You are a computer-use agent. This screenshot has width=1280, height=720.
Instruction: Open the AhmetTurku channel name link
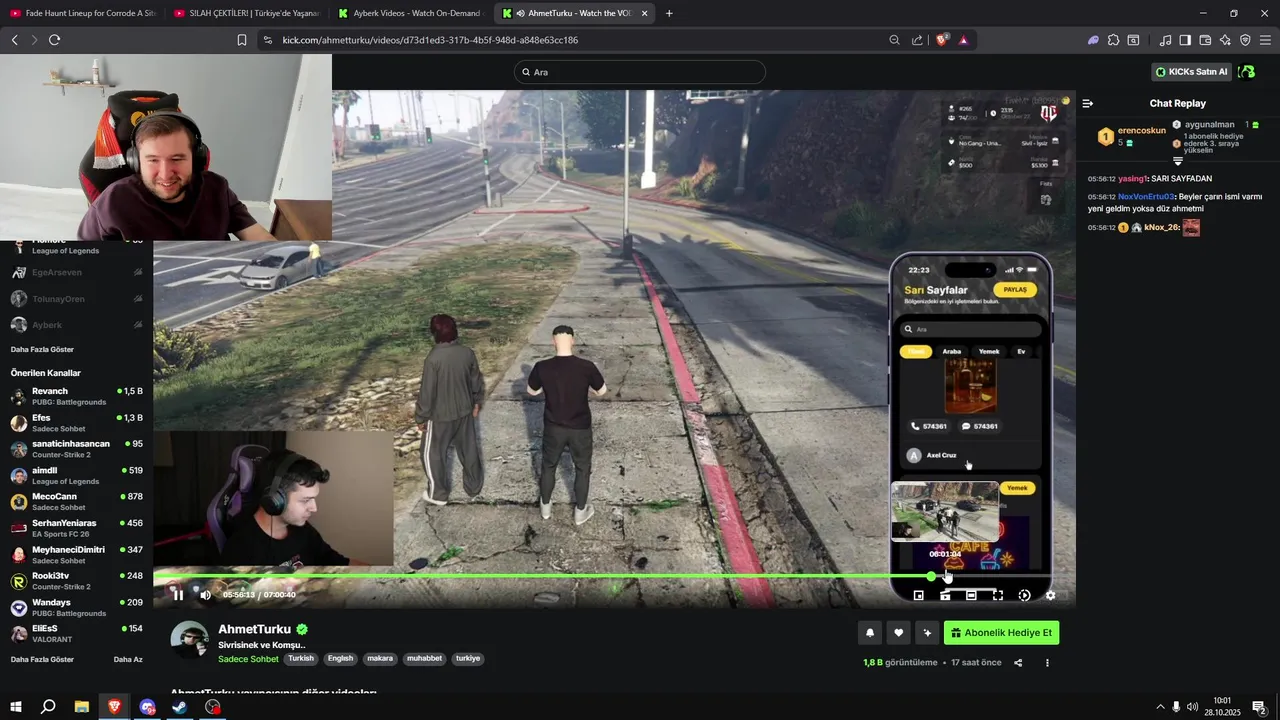[255, 629]
